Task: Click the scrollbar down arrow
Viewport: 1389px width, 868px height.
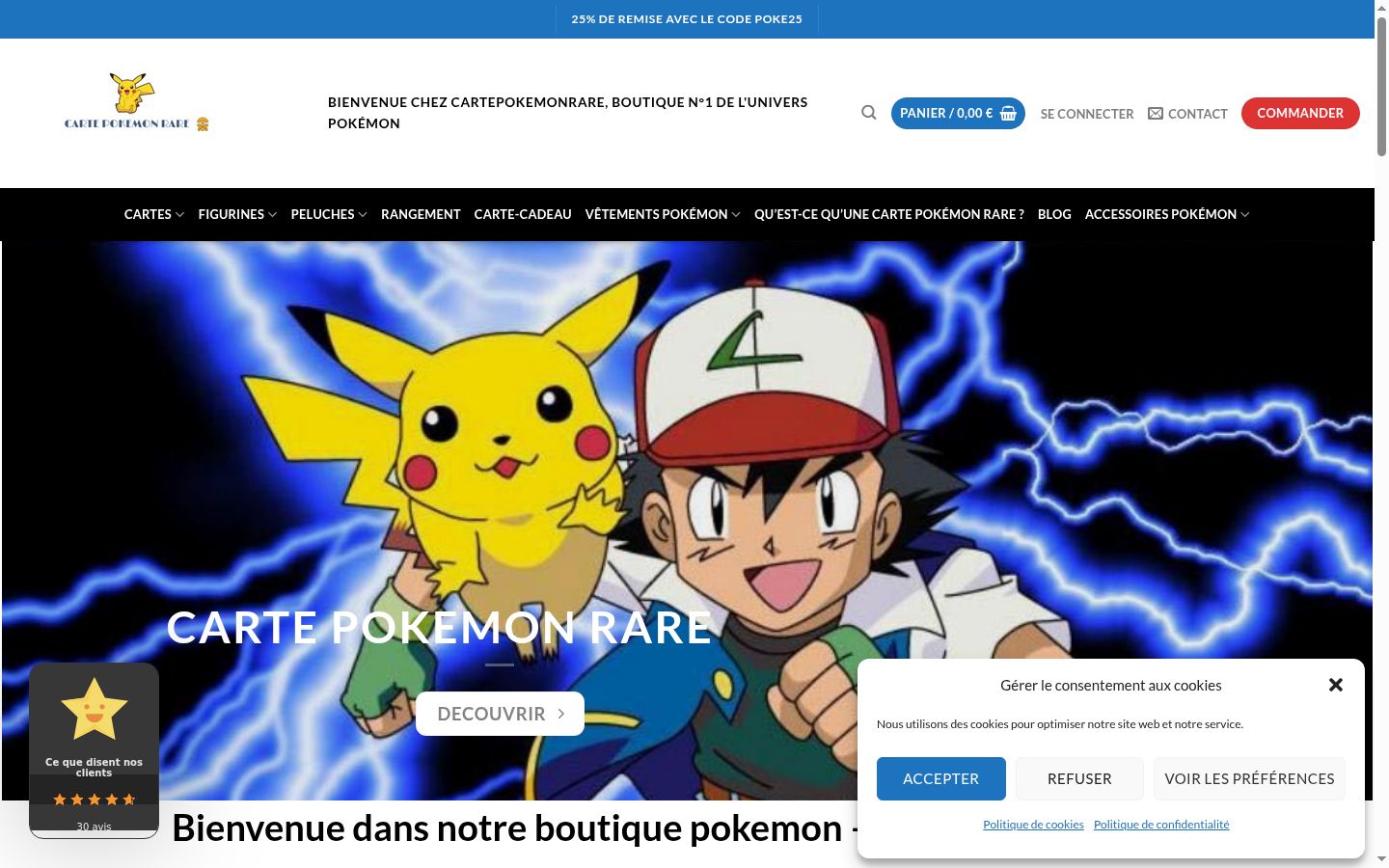Action: click(x=1381, y=858)
